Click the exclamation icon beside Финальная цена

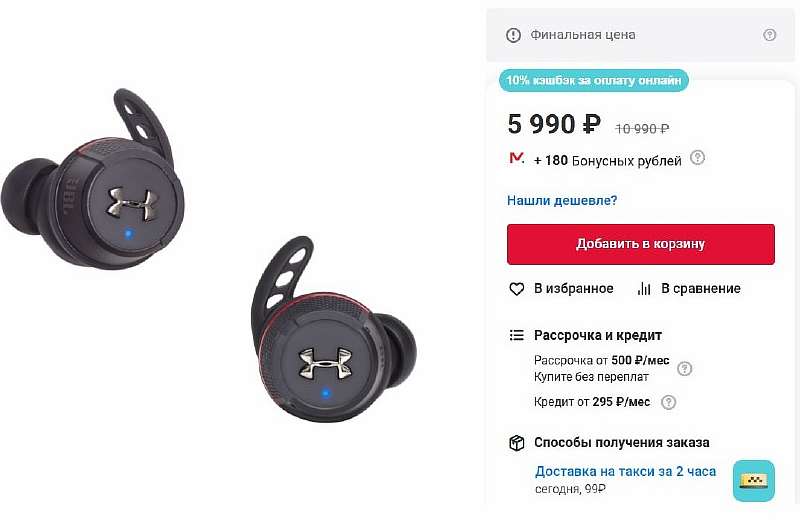coord(513,35)
